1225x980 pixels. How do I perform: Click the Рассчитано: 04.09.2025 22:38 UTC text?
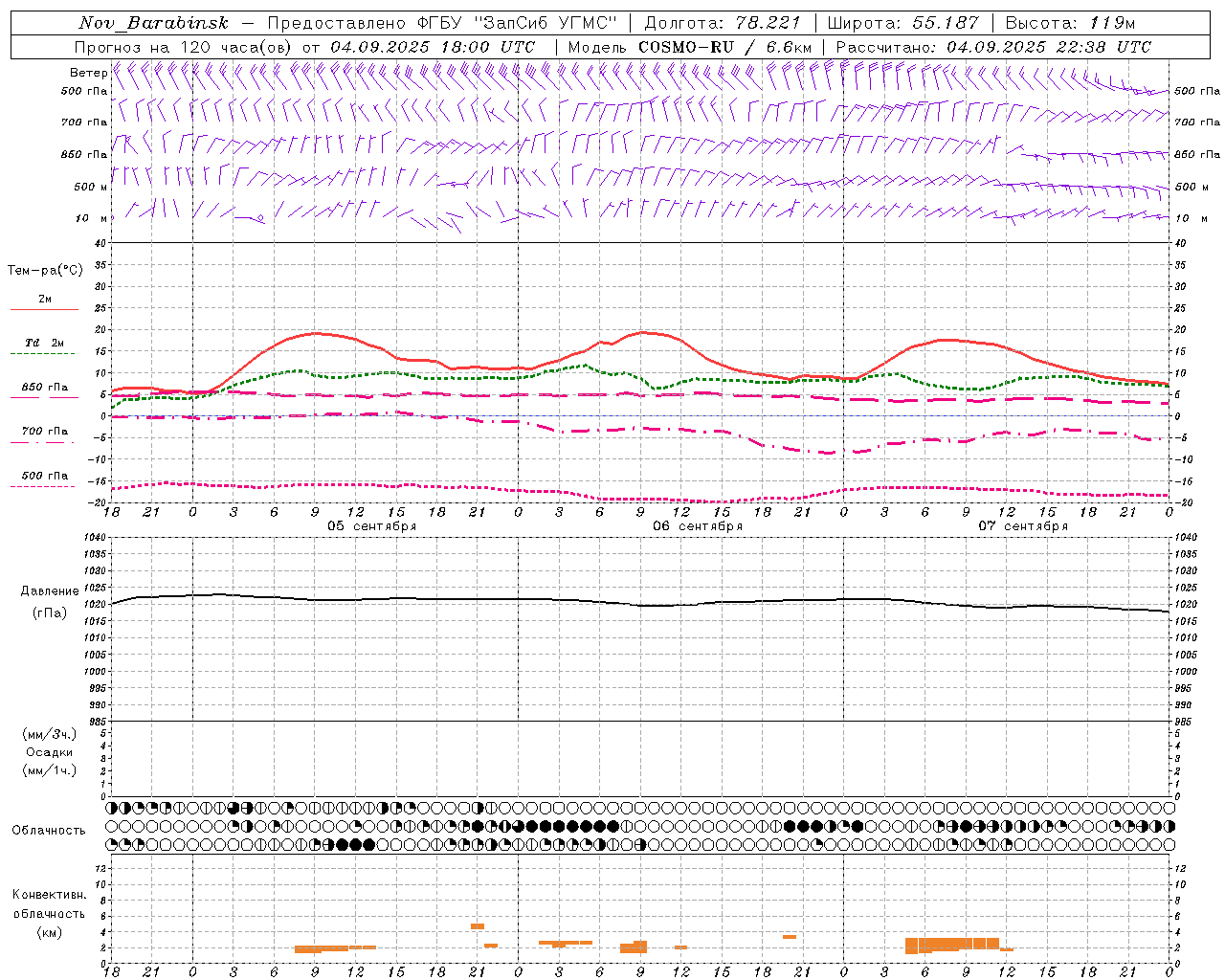993,47
